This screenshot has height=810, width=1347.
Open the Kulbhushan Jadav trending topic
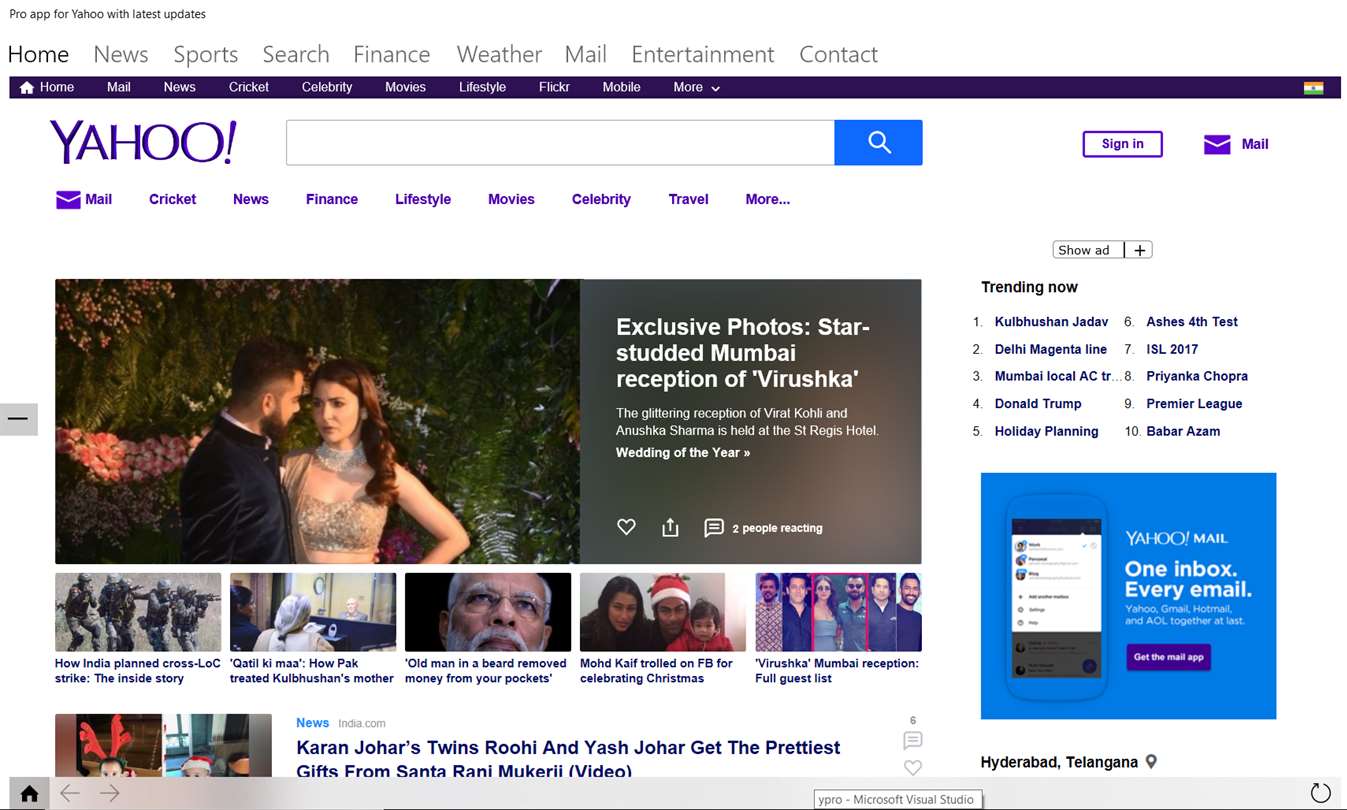tap(1051, 322)
